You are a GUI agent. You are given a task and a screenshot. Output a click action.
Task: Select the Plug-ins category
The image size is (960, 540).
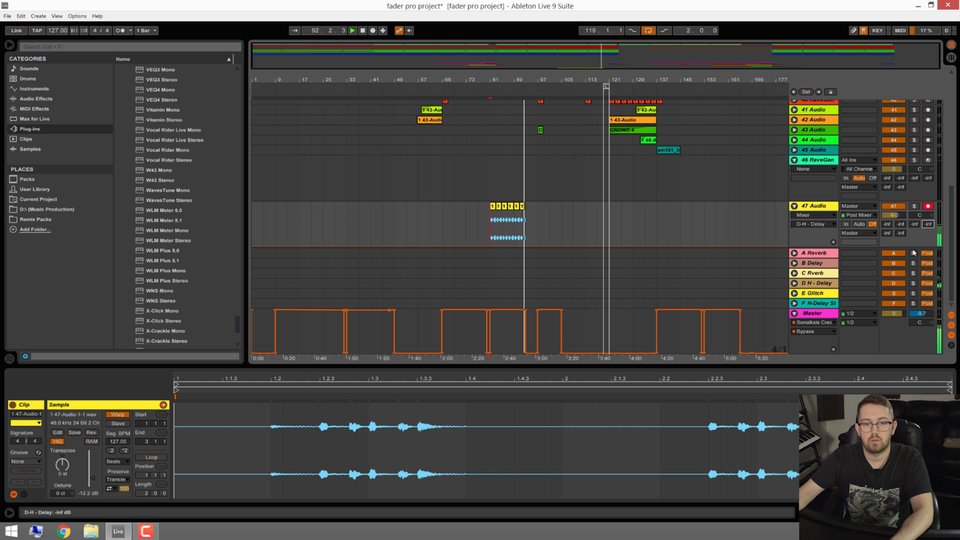coord(28,129)
